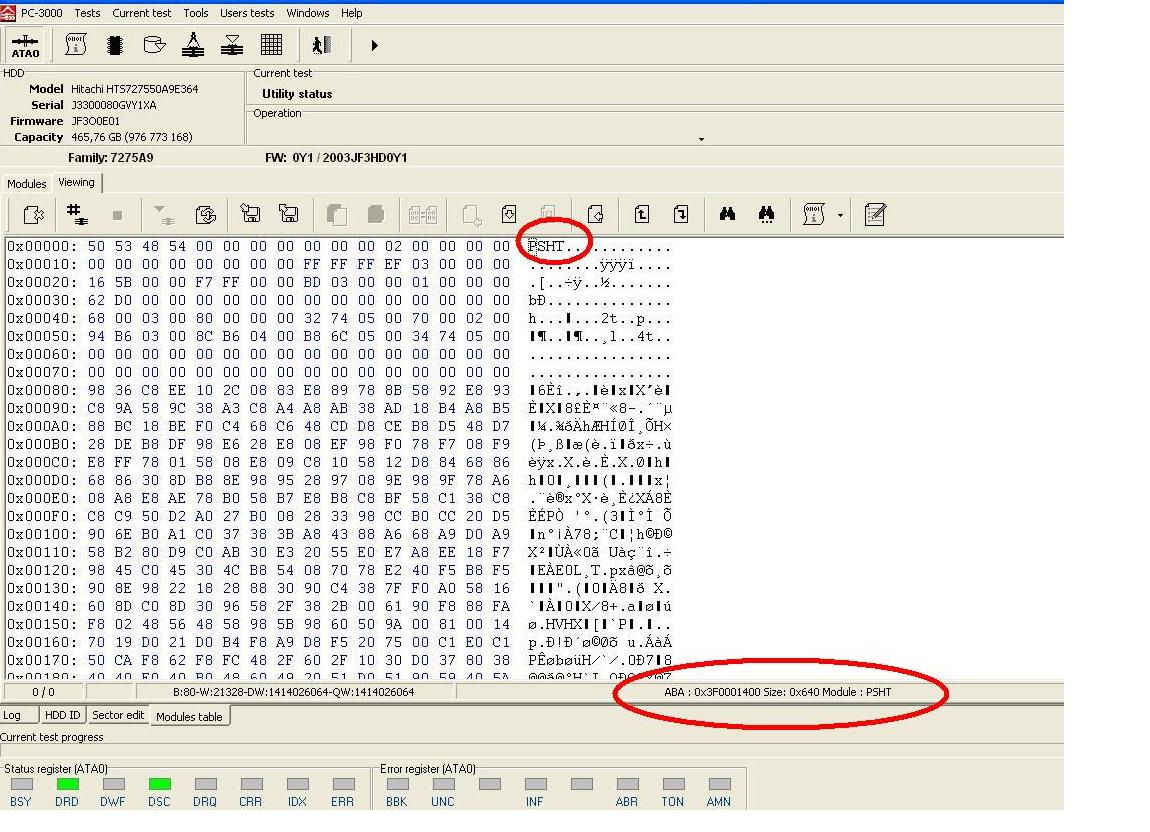Click the DSC status register indicator
Image resolution: width=1150 pixels, height=832 pixels.
point(159,784)
